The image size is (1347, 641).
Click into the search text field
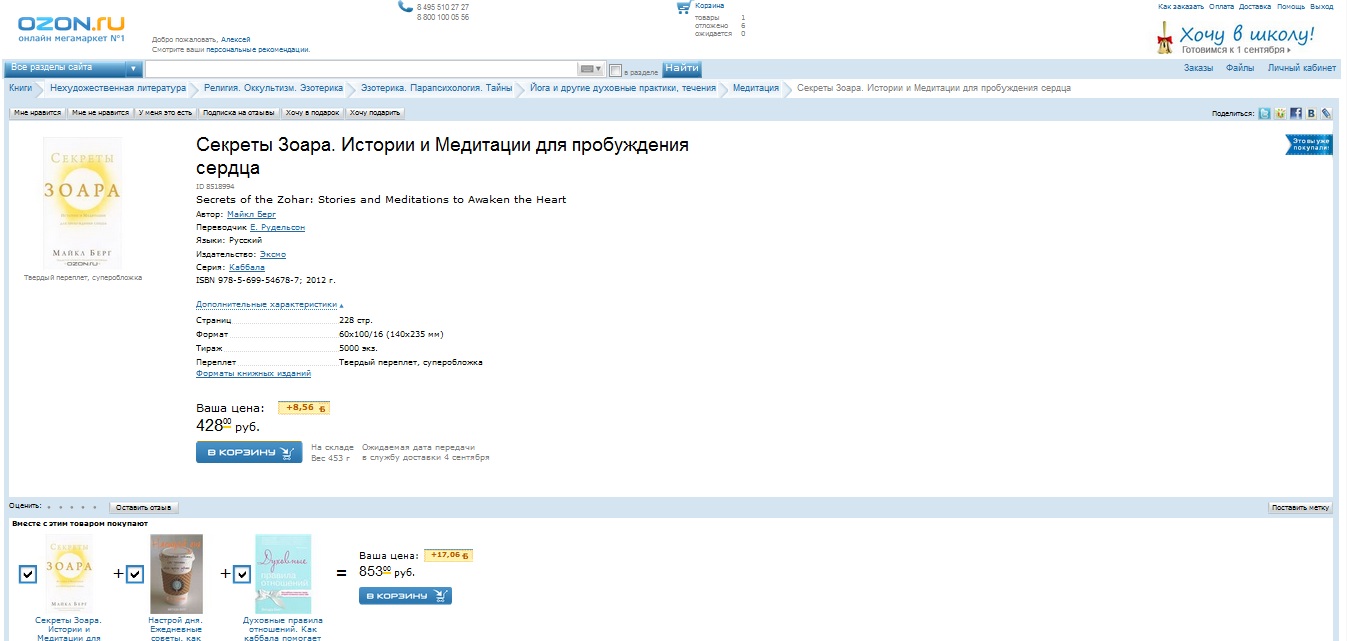pyautogui.click(x=360, y=69)
